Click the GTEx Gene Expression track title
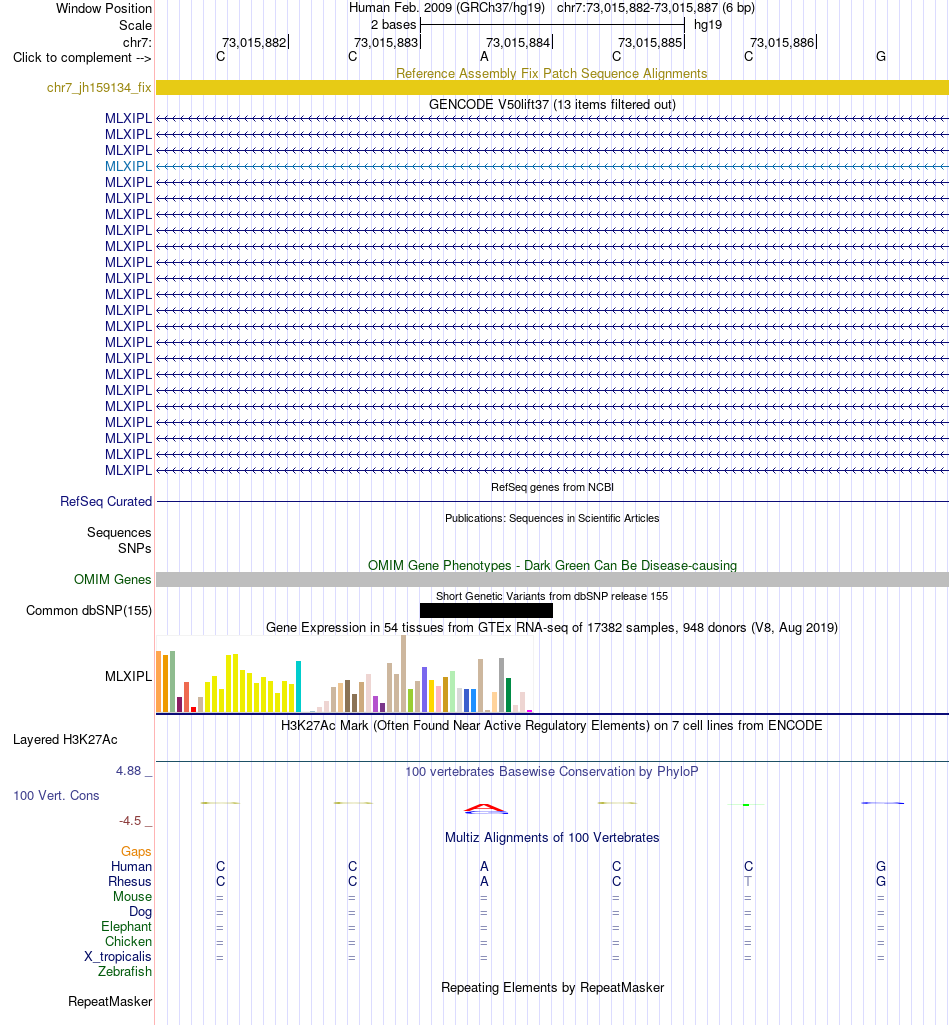 [x=552, y=628]
